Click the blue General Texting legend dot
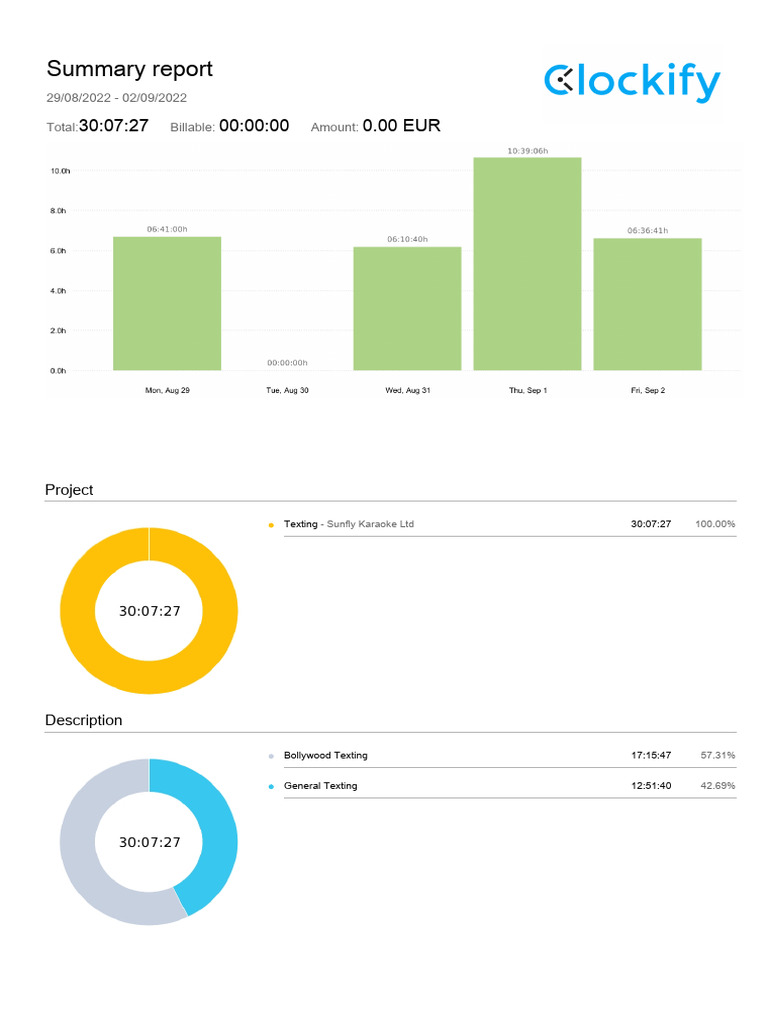The image size is (768, 1024). [271, 787]
